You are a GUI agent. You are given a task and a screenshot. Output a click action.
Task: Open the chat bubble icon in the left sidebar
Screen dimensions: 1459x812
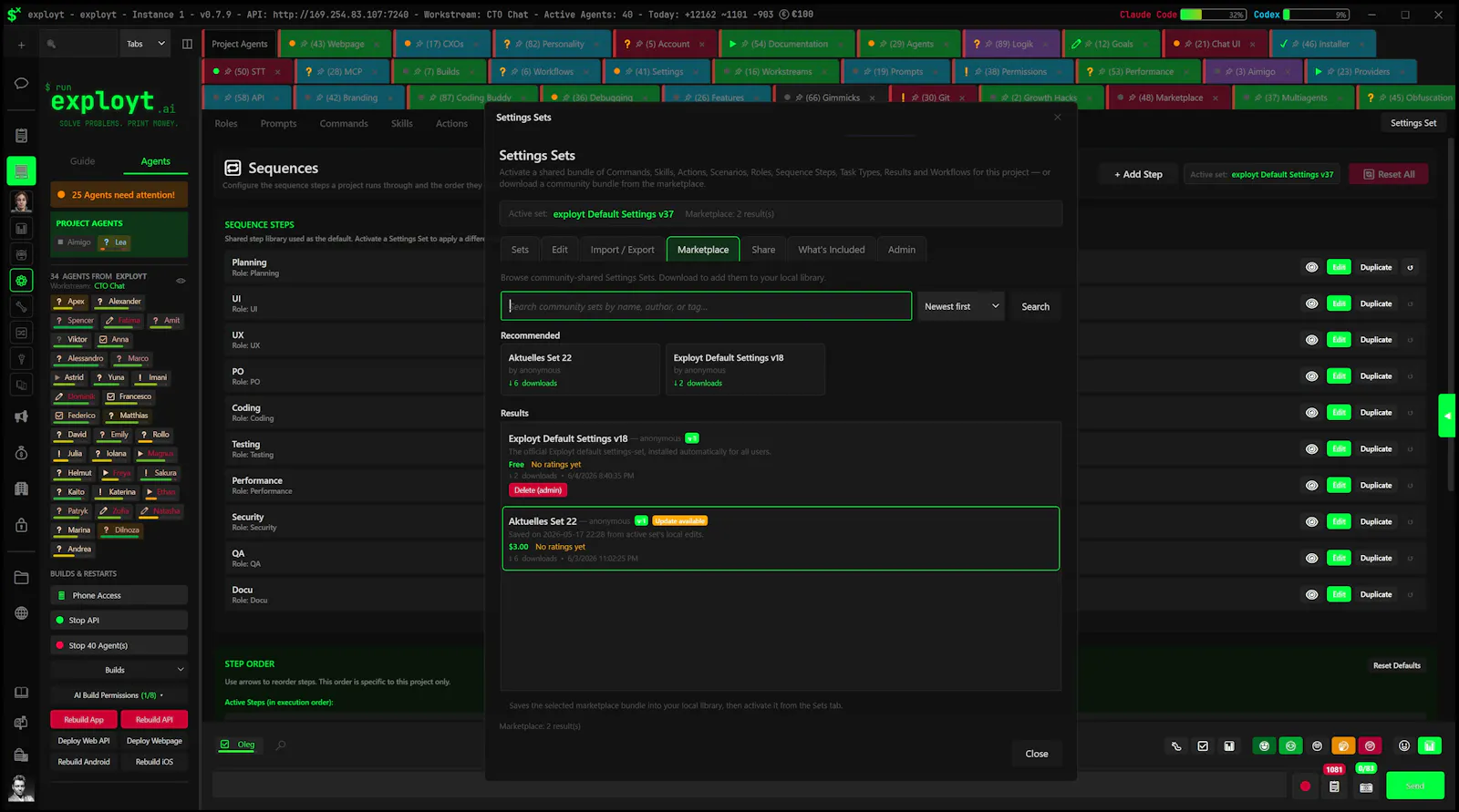pos(21,83)
